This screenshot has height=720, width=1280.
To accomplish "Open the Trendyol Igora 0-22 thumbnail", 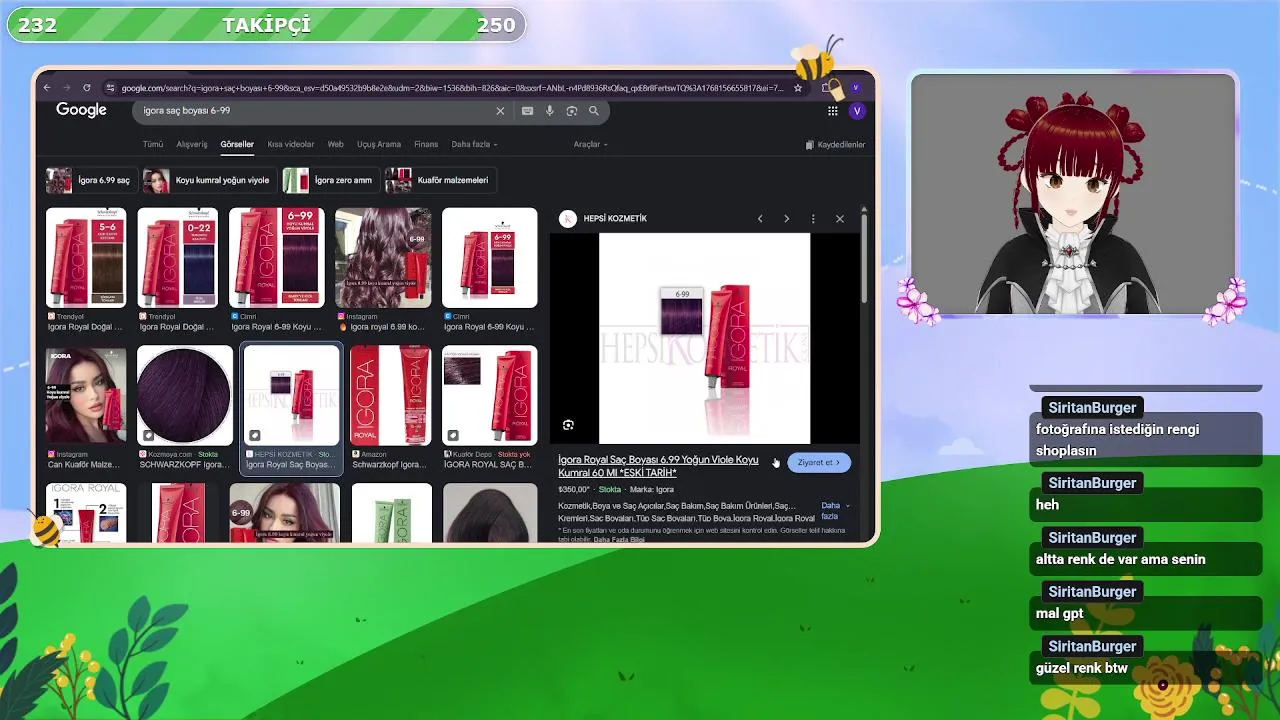I will tap(178, 257).
